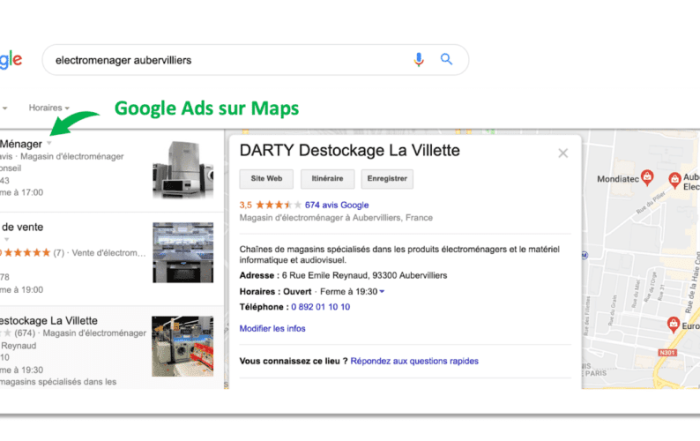Open the Destockage La Villette store thumbnail
This screenshot has height=441, width=700.
click(x=183, y=346)
